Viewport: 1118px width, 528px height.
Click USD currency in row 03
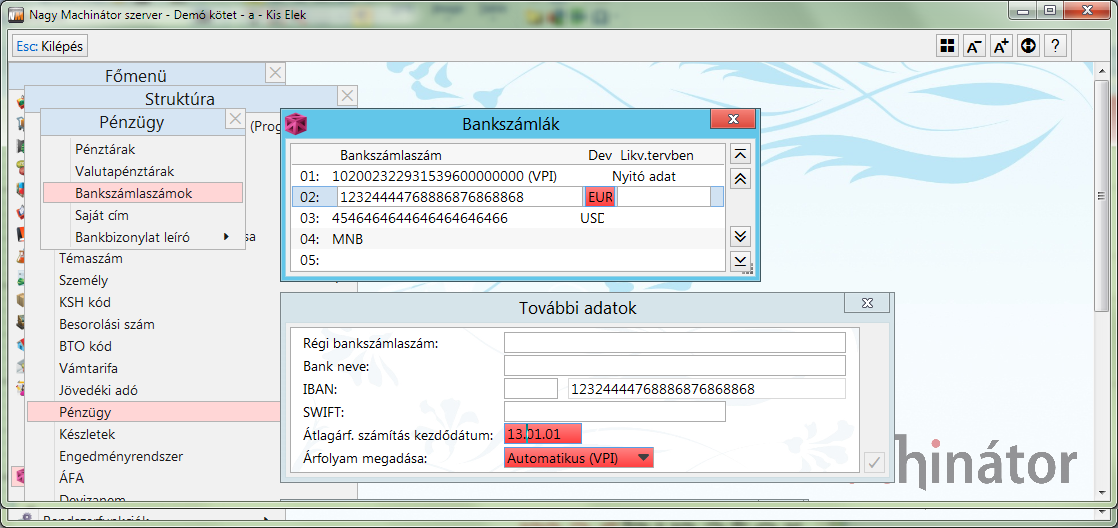593,218
